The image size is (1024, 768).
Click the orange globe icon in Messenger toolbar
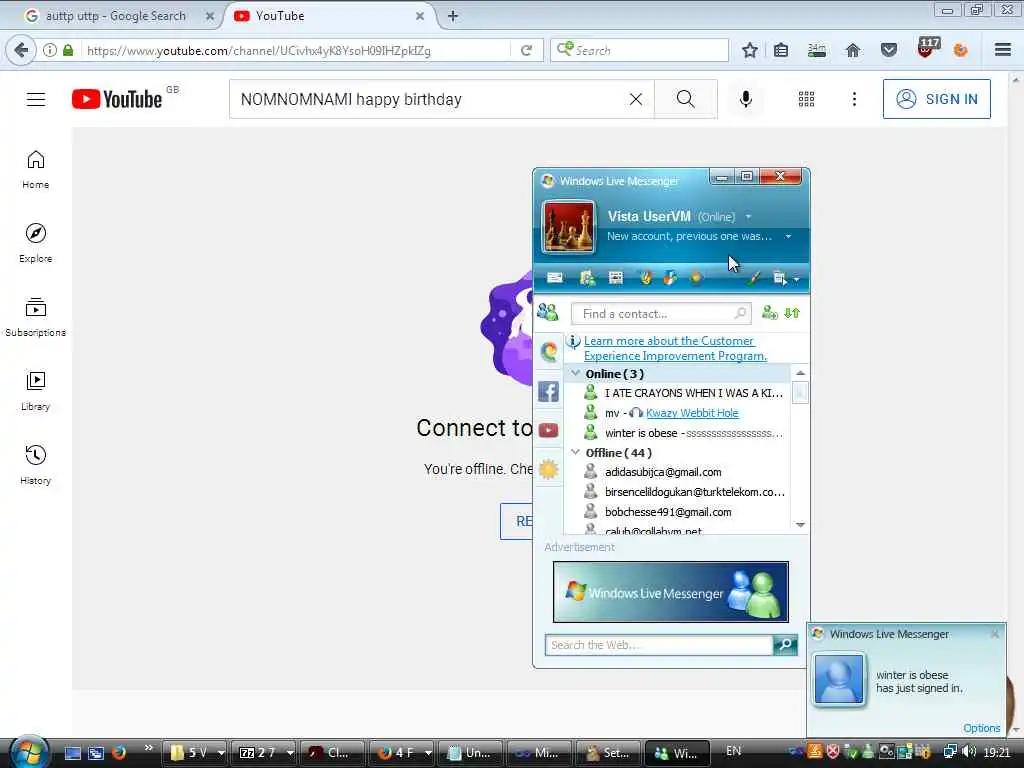tap(696, 278)
